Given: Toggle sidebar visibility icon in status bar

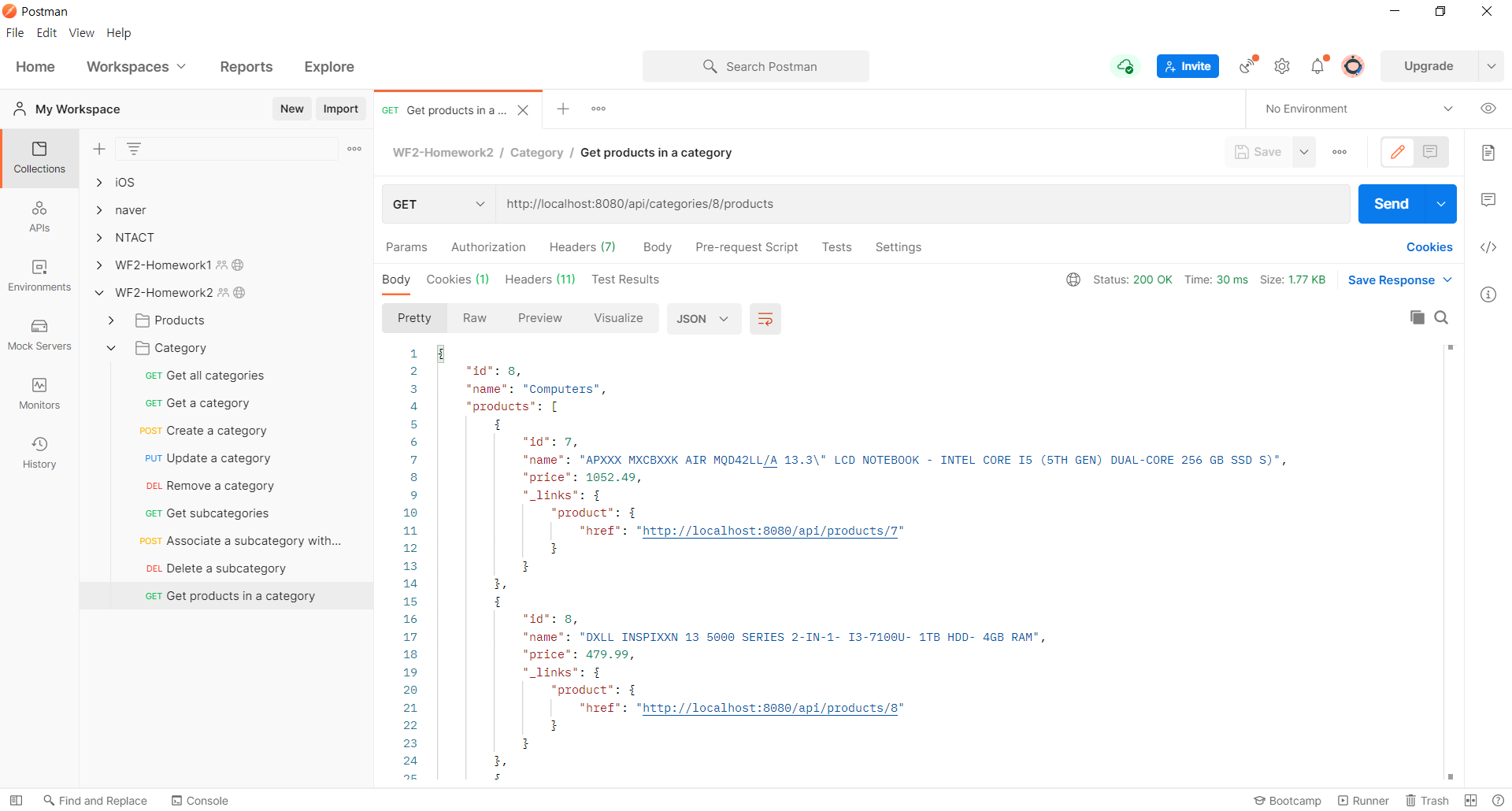Looking at the screenshot, I should coord(16,800).
